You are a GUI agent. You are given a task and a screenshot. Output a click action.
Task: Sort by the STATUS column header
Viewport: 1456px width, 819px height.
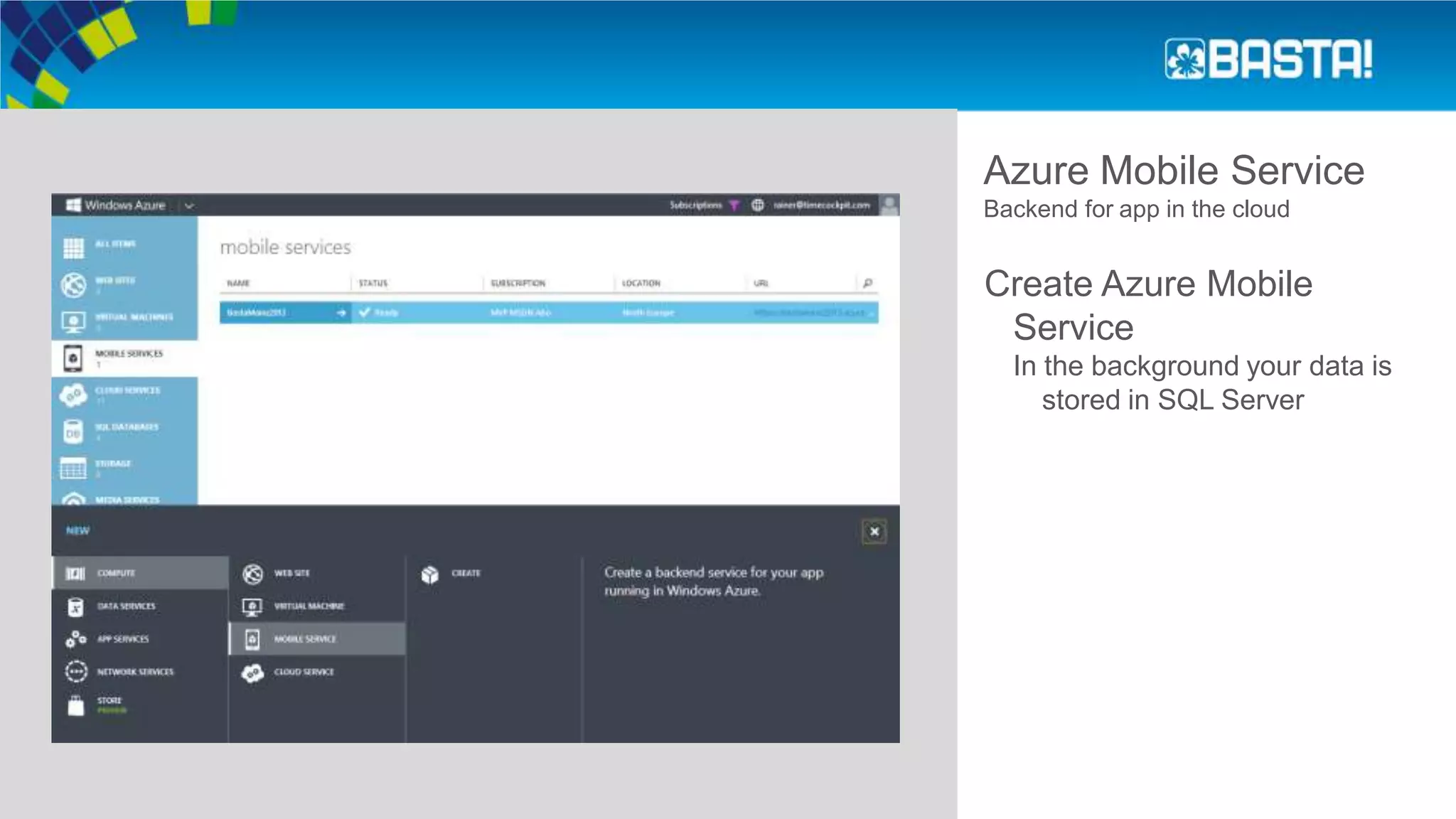(x=373, y=283)
